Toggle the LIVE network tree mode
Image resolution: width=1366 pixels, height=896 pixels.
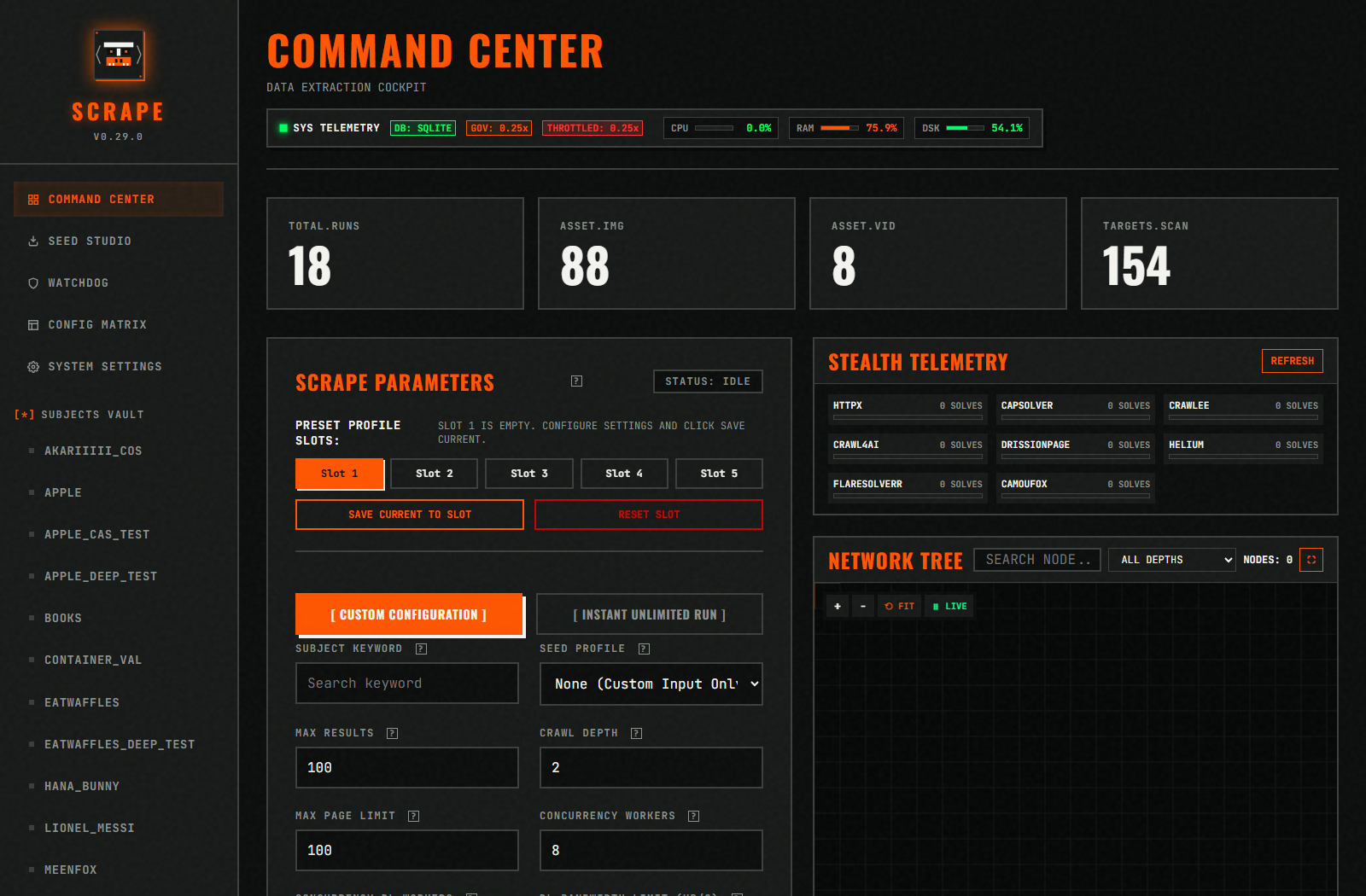(x=949, y=606)
